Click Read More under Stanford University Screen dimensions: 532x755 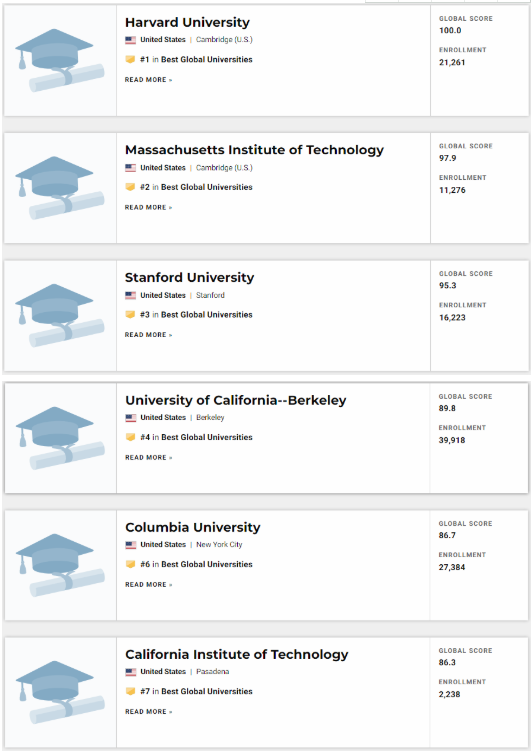[148, 335]
